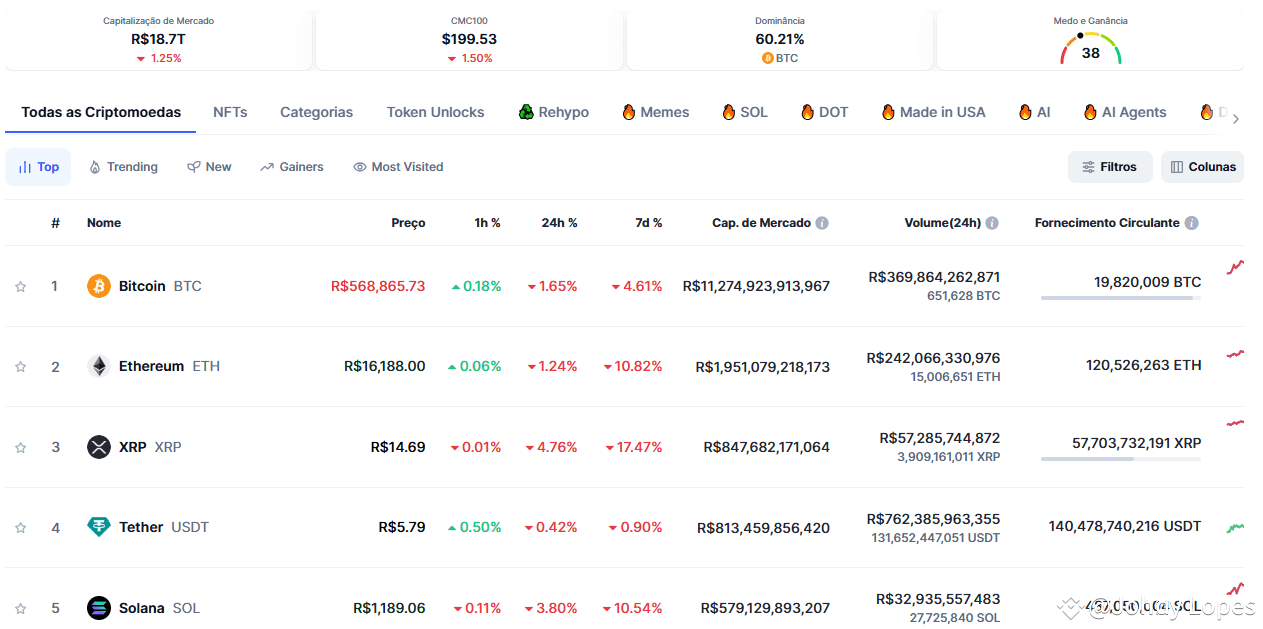Click the flame icon beside SOL
This screenshot has width=1263, height=629.
pos(729,112)
